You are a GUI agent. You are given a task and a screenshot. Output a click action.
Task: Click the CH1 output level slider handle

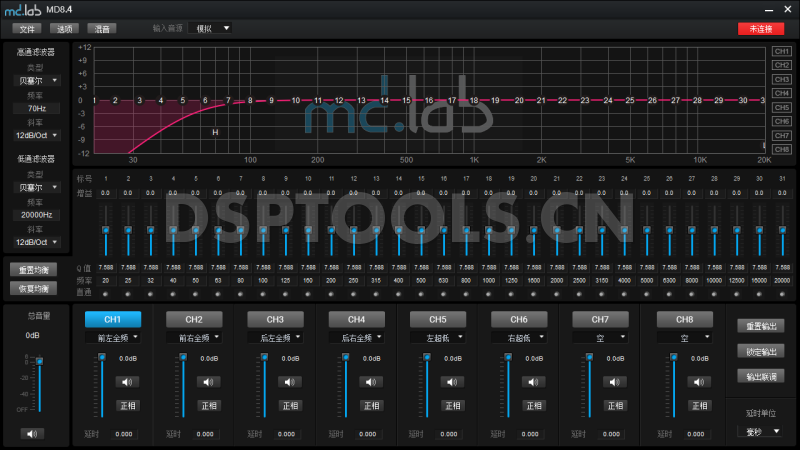click(102, 357)
